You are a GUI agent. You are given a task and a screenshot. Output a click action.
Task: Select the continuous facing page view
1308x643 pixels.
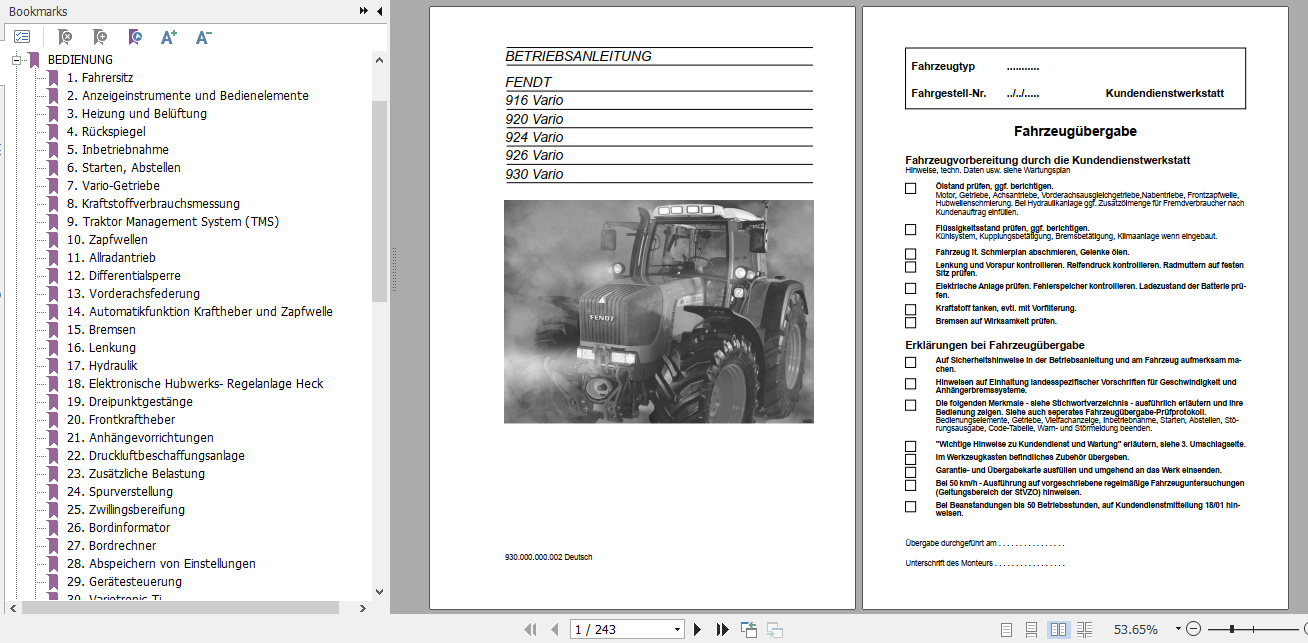point(1084,629)
